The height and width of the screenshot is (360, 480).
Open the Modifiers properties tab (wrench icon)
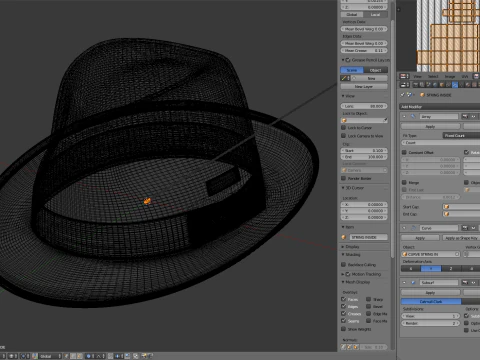point(455,85)
